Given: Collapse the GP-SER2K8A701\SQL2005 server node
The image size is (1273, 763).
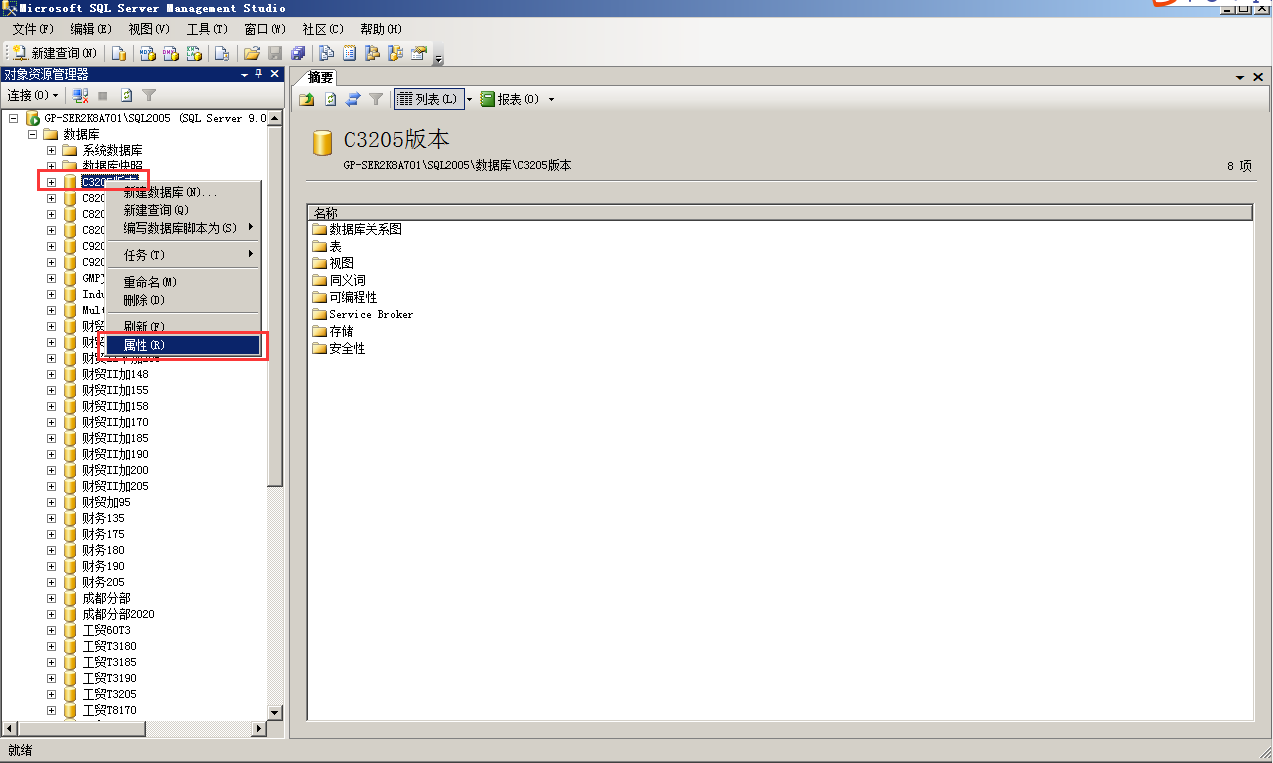Looking at the screenshot, I should coord(14,118).
